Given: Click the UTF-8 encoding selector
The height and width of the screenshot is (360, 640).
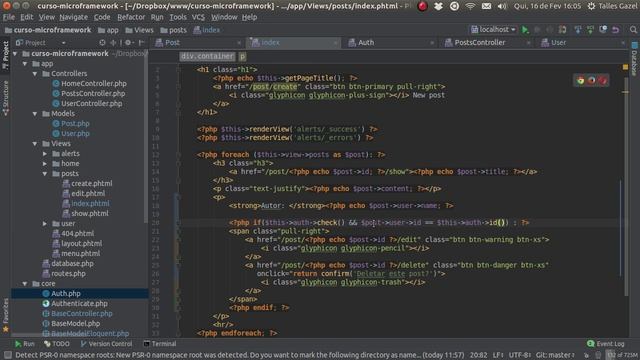Looking at the screenshot, I should coord(520,355).
